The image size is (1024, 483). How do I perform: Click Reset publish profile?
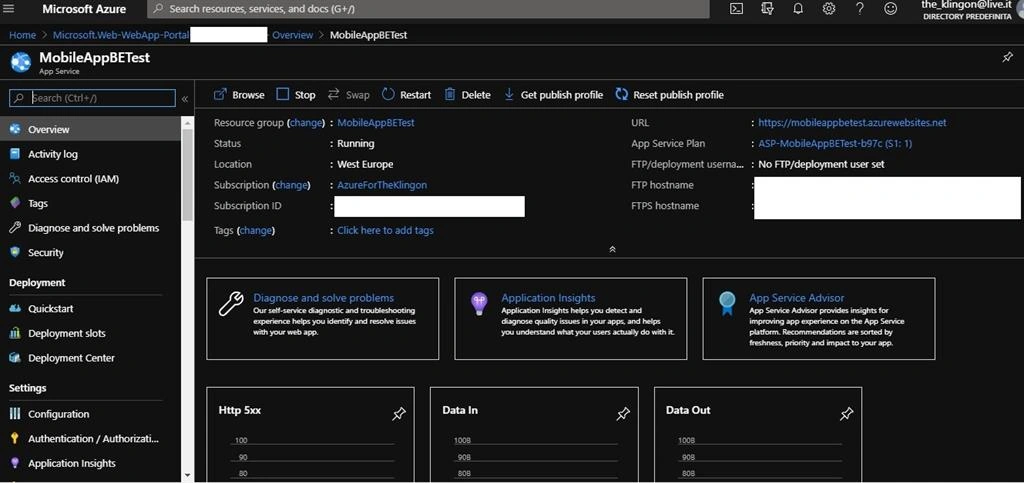click(x=669, y=95)
